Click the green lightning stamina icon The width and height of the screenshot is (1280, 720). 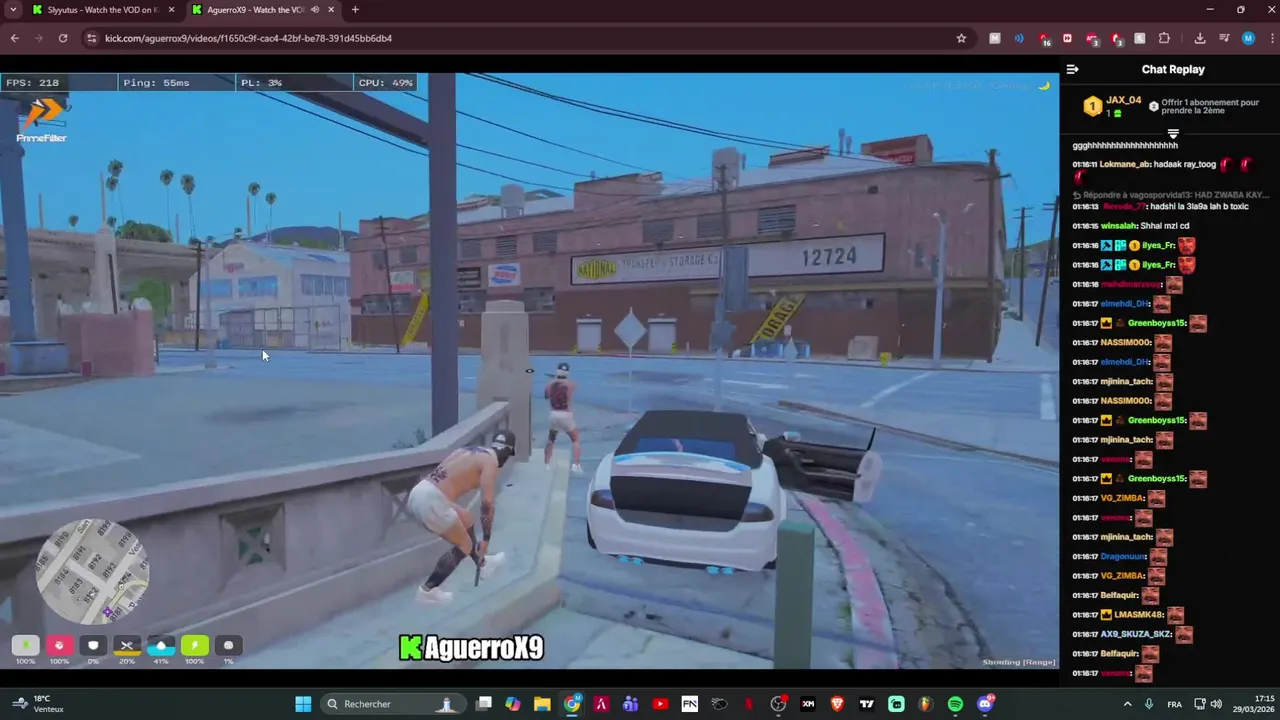(x=195, y=646)
